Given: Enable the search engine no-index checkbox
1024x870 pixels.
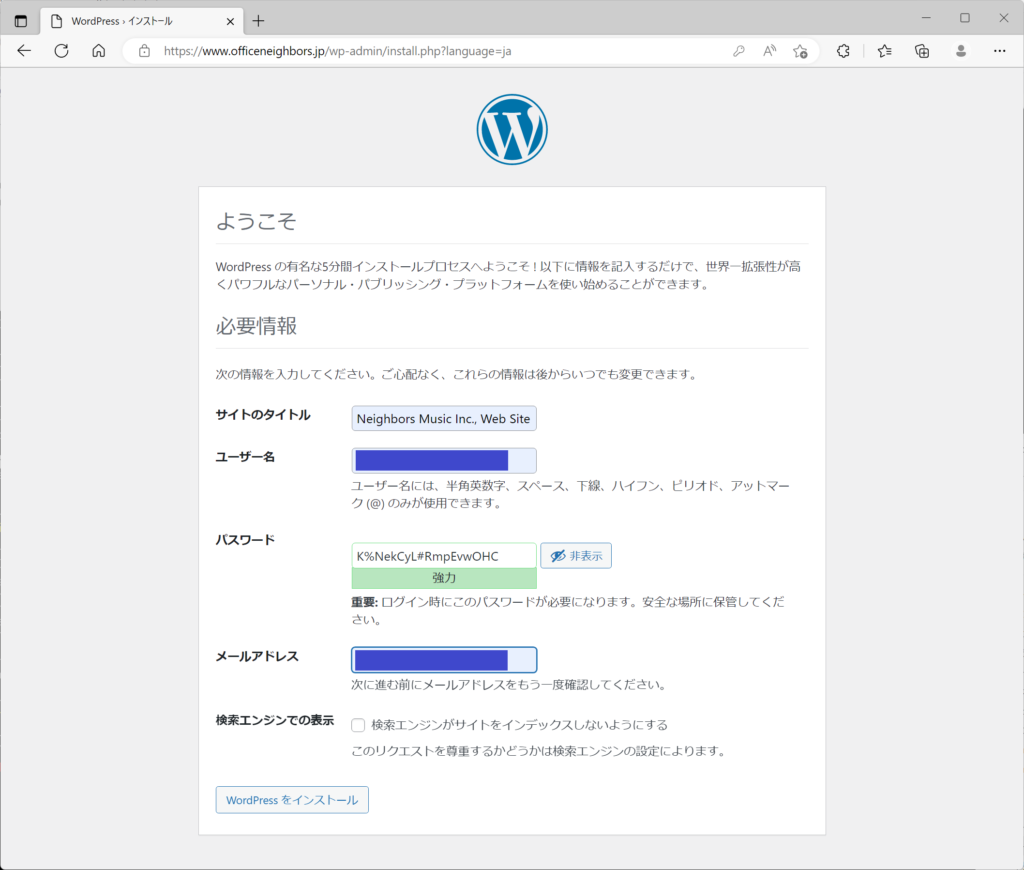Looking at the screenshot, I should tap(358, 725).
